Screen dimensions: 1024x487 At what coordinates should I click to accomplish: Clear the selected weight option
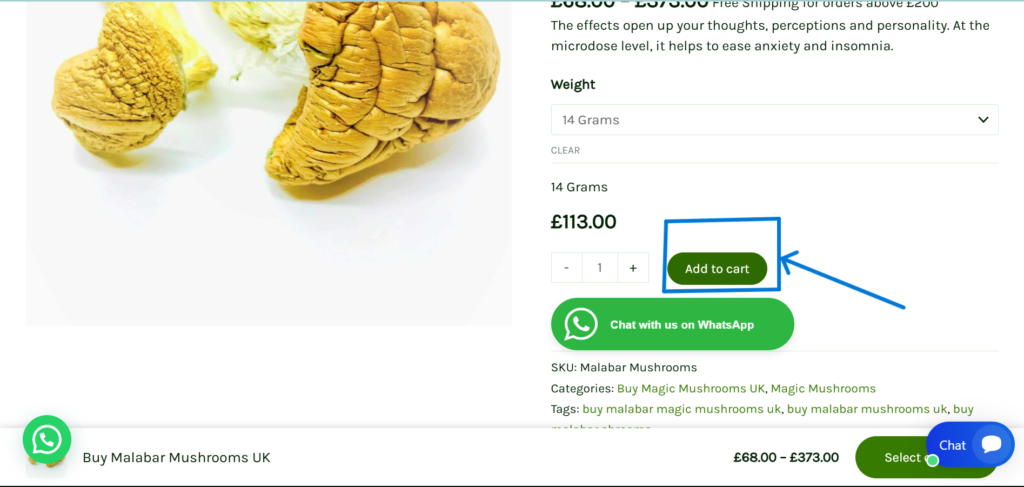tap(565, 150)
